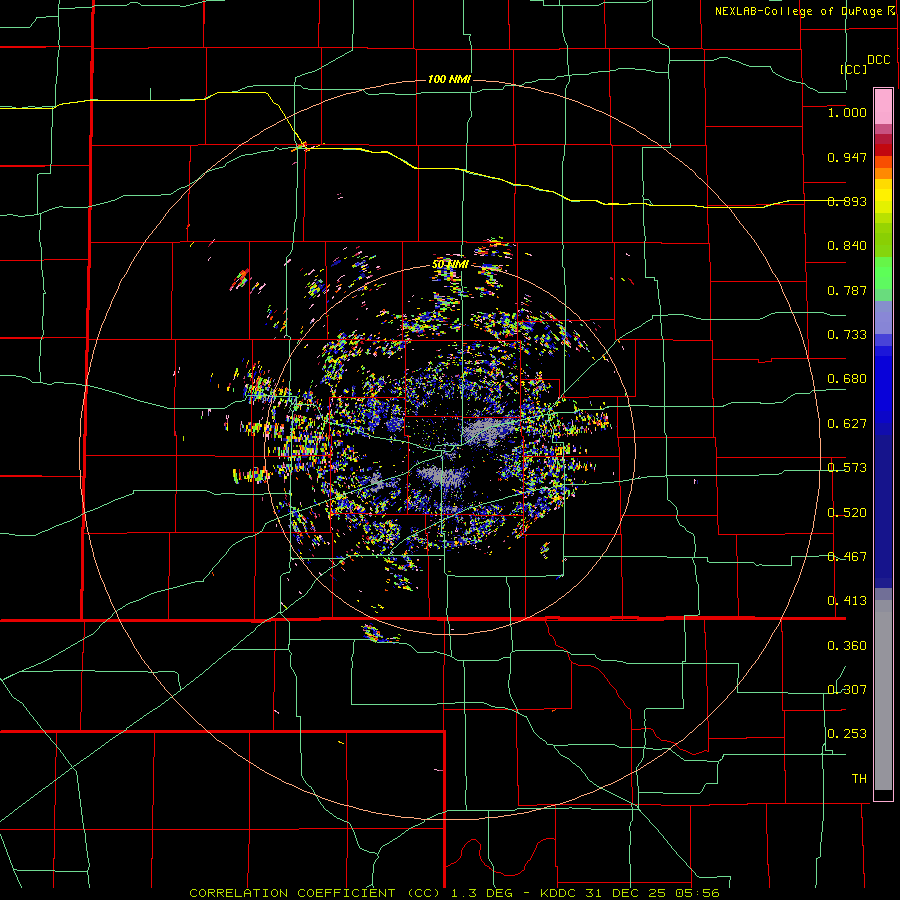Pick the pink segment of the color bar
Image resolution: width=900 pixels, height=900 pixels.
tap(883, 106)
